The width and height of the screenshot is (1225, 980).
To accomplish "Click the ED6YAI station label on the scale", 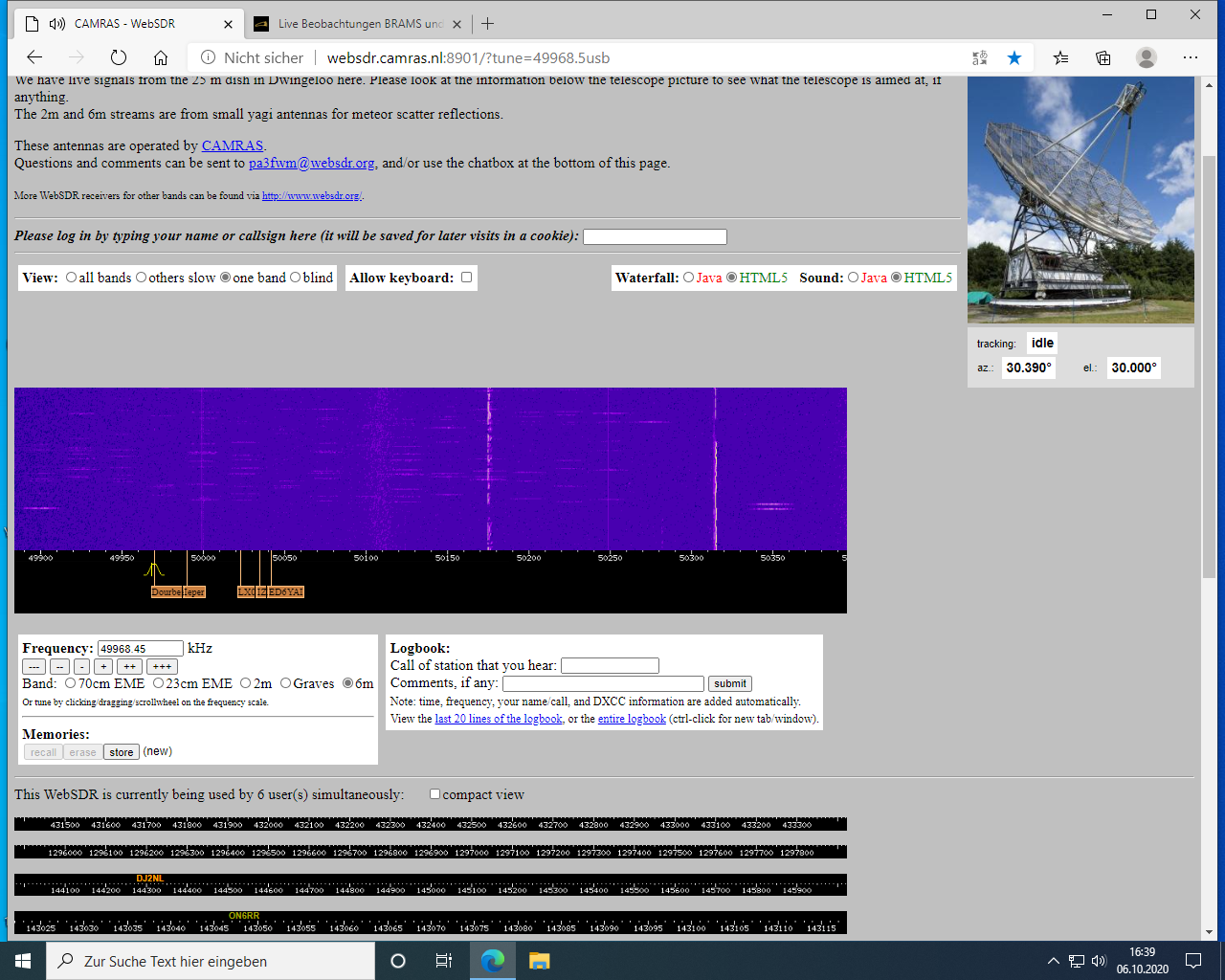I will [x=286, y=592].
